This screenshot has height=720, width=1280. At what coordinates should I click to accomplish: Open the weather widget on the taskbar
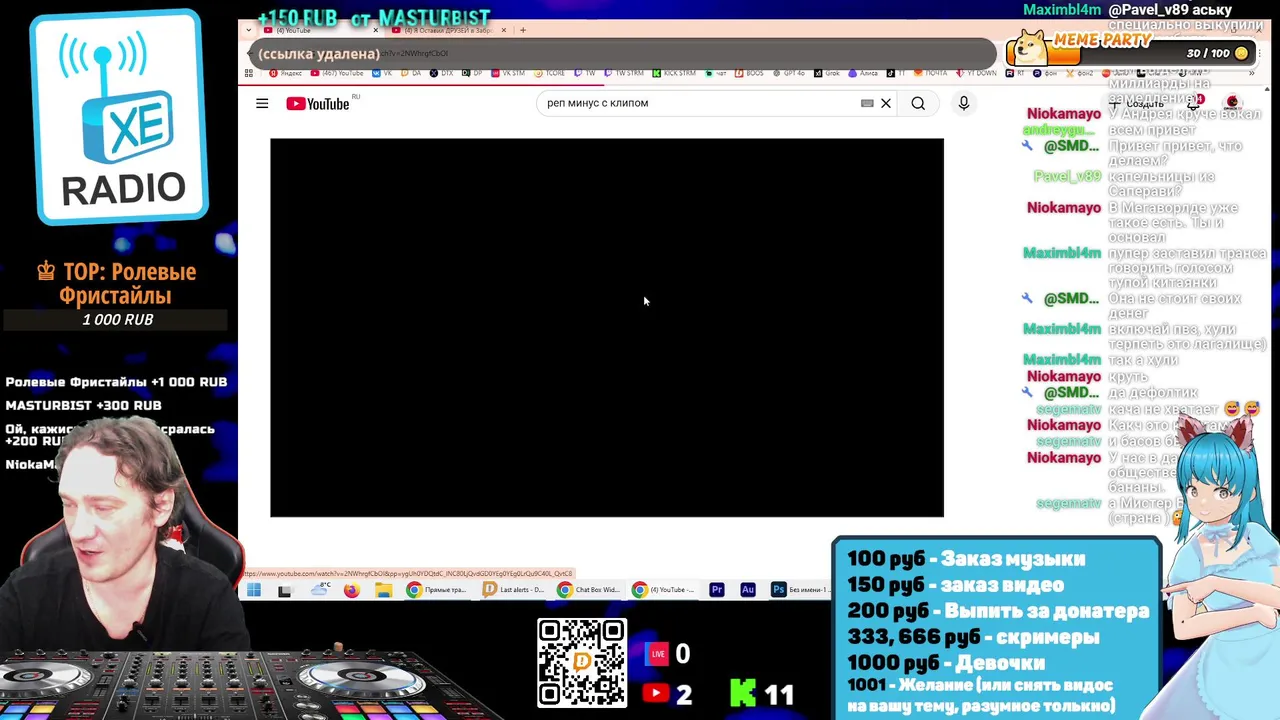tap(320, 590)
